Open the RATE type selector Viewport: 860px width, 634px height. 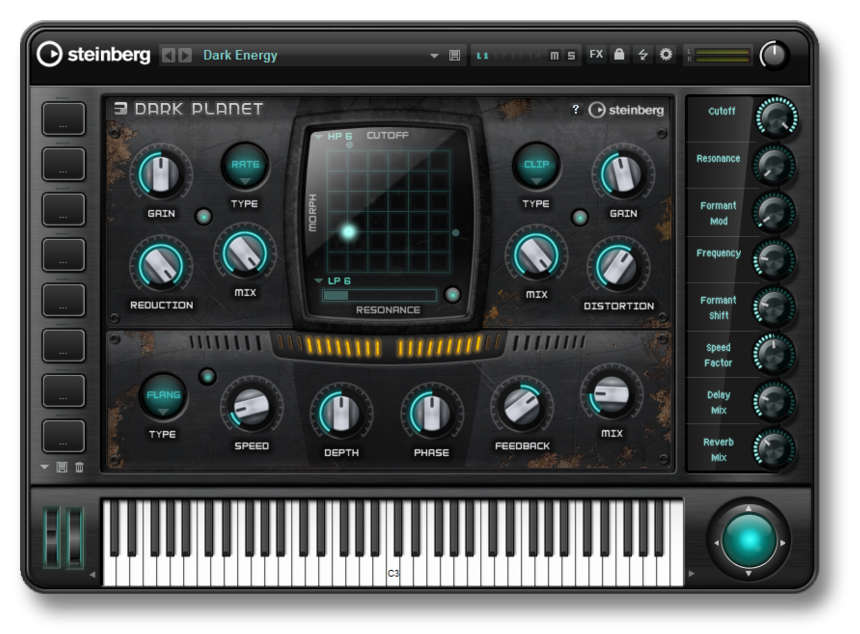coord(245,165)
